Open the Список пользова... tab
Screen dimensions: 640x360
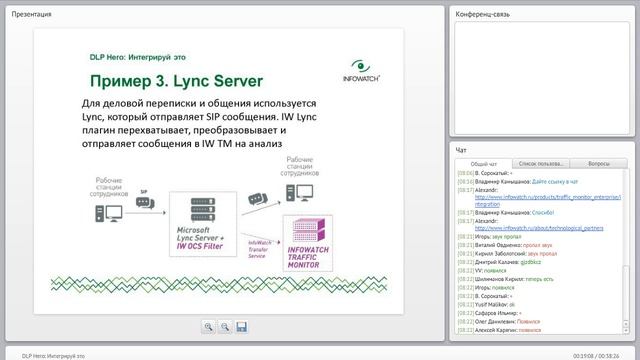[x=540, y=163]
